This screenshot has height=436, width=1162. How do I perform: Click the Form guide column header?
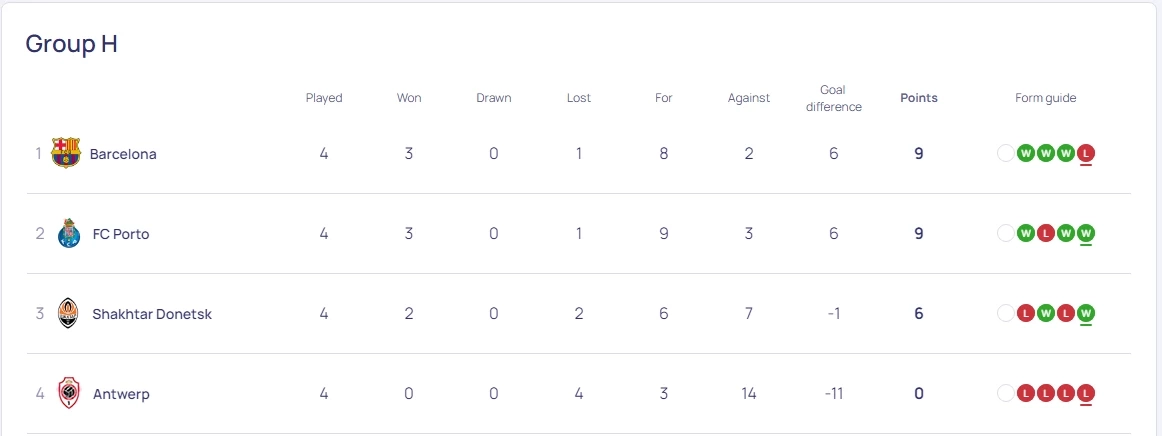[x=1045, y=98]
